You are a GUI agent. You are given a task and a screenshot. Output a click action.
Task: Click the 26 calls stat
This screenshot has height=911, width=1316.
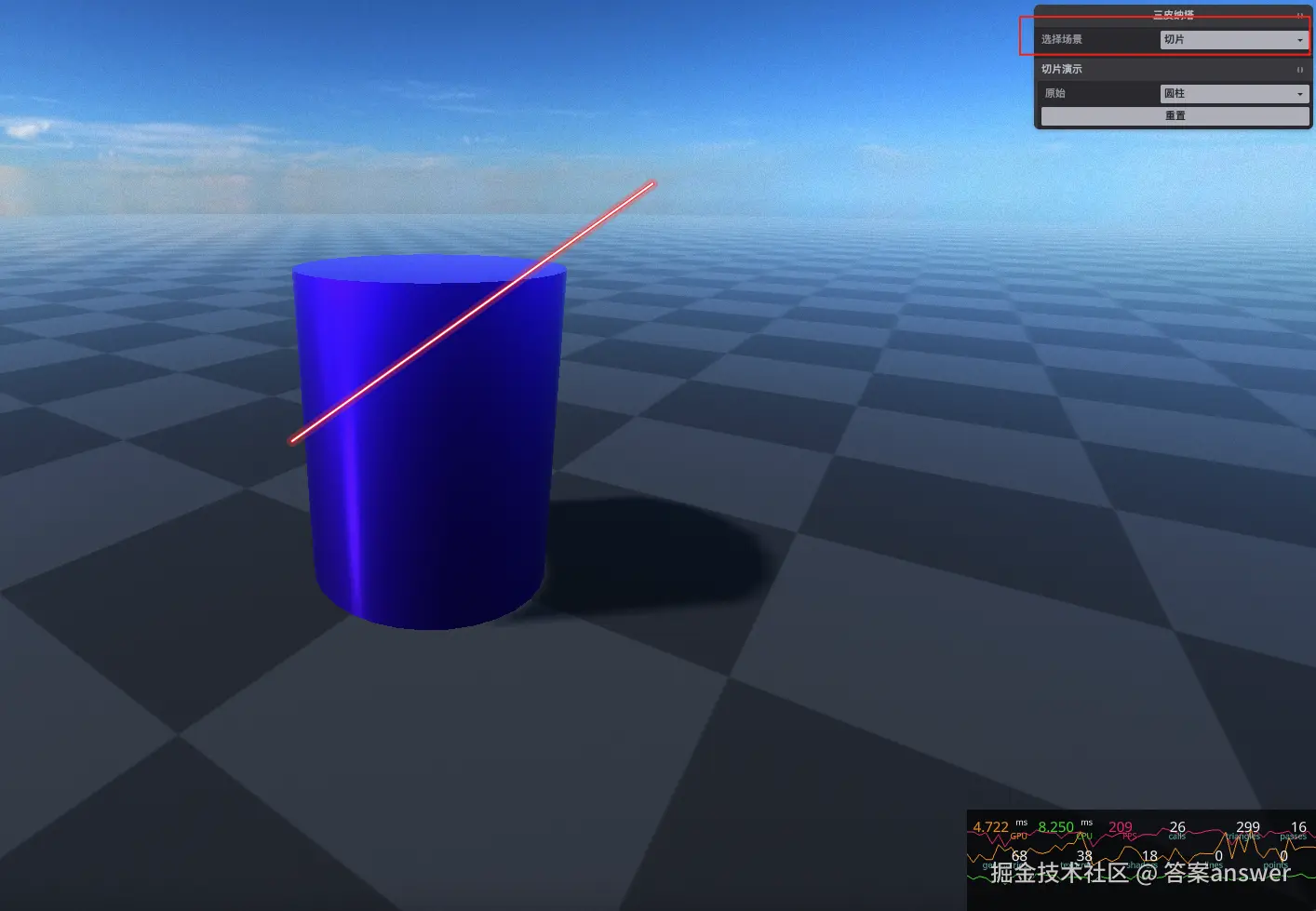[1177, 828]
